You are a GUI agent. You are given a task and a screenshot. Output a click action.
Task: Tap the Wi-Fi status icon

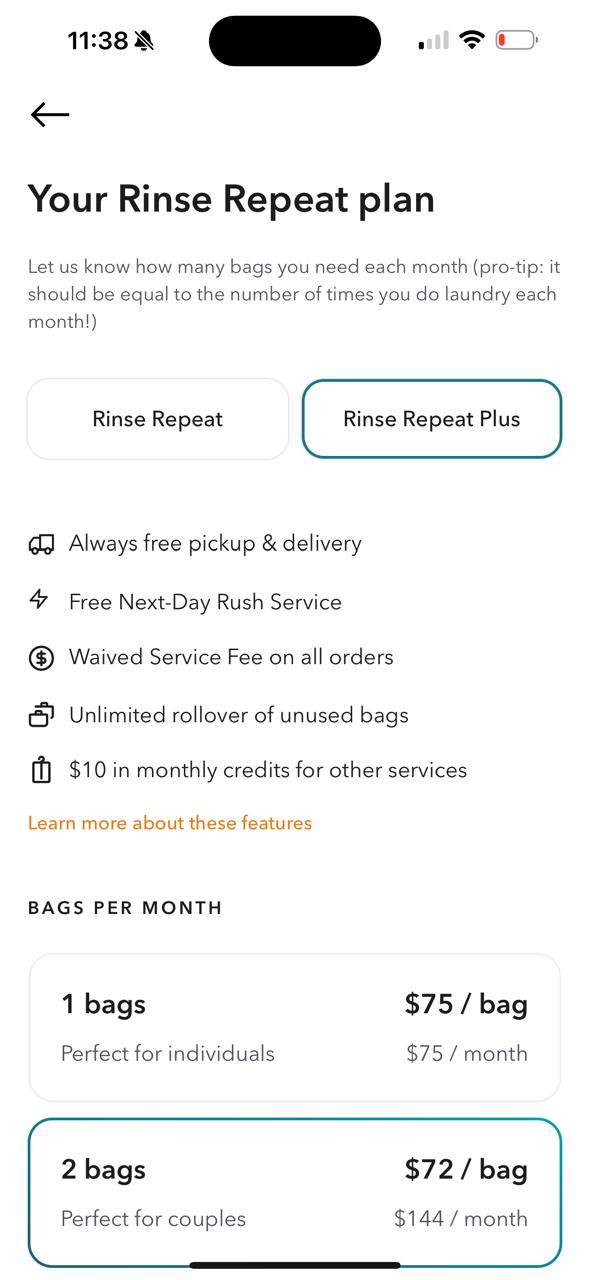tap(471, 40)
